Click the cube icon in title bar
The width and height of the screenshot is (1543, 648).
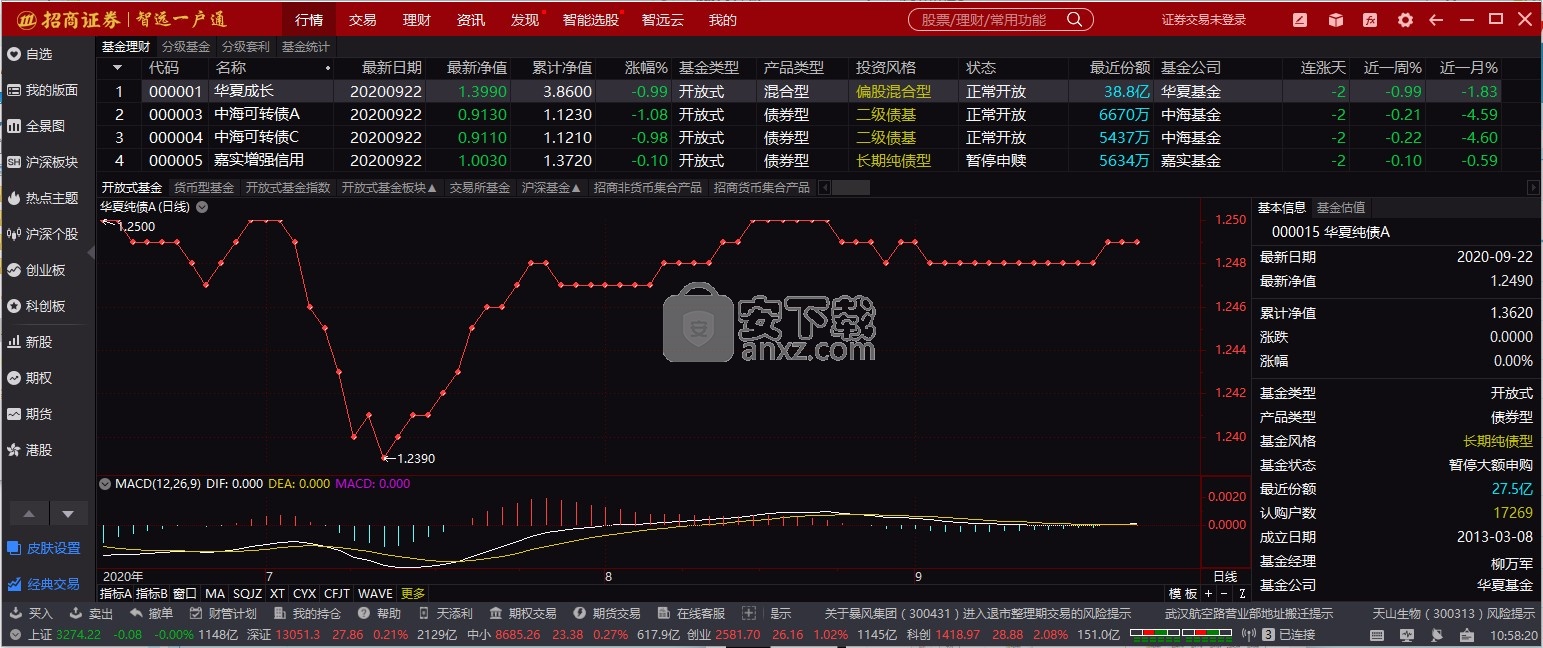1335,20
